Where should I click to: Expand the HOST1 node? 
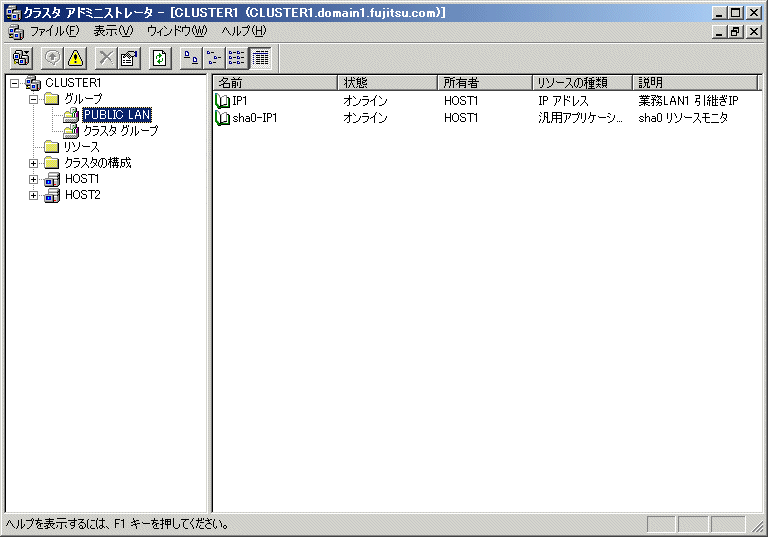pyautogui.click(x=34, y=179)
